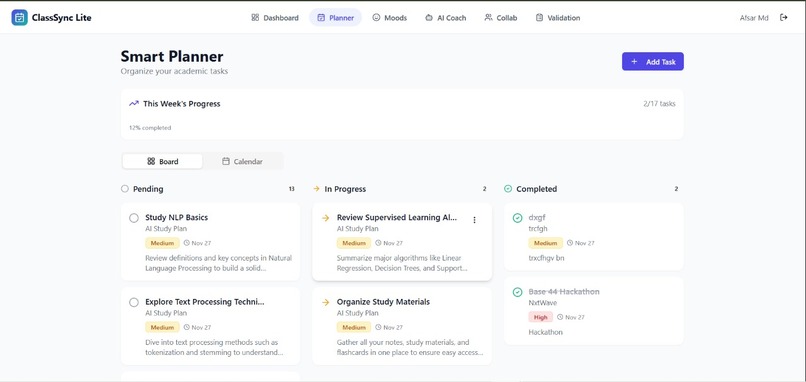The height and width of the screenshot is (382, 806).
Task: Click the Add Task button
Action: click(653, 62)
